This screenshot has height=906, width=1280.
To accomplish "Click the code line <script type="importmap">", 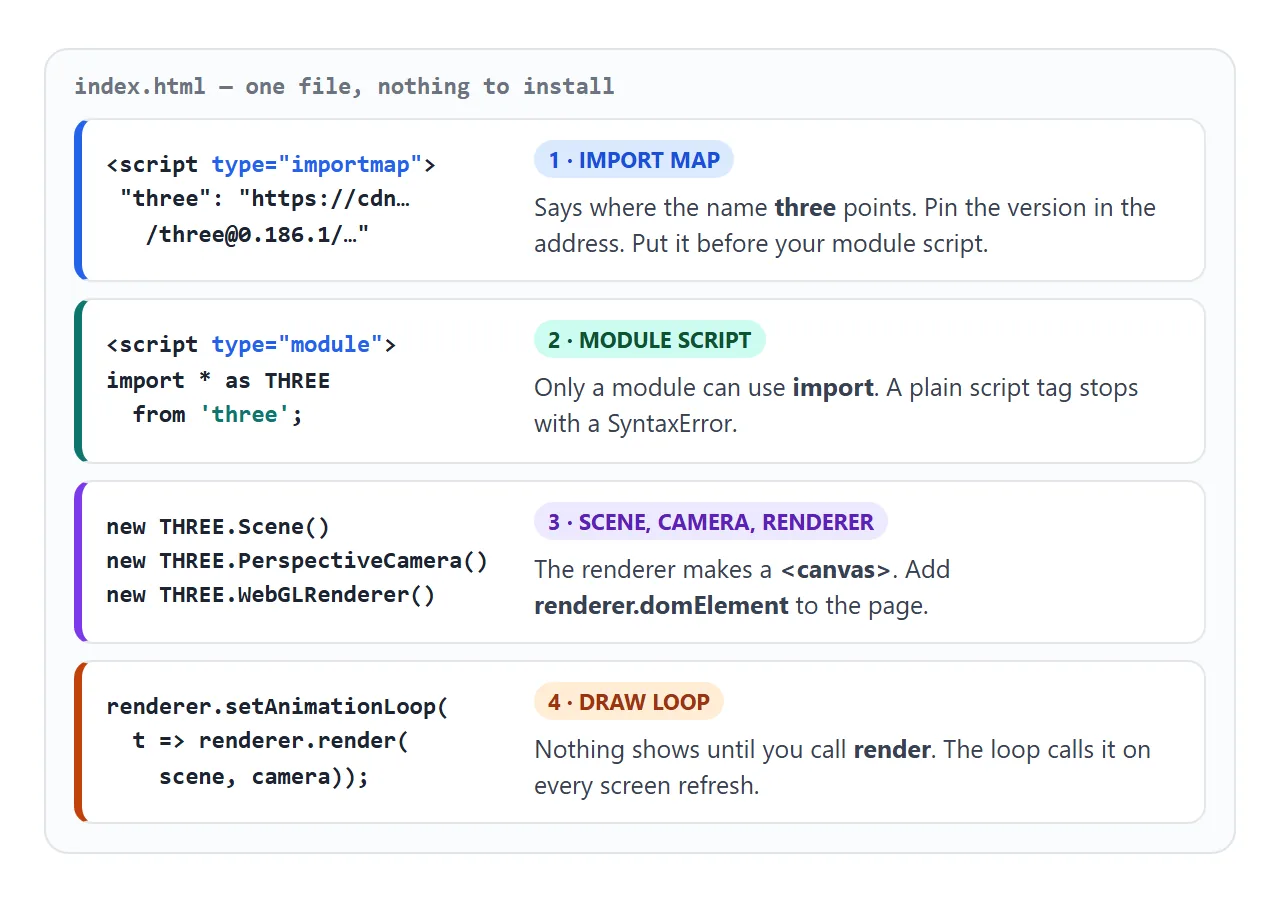I will tap(271, 165).
